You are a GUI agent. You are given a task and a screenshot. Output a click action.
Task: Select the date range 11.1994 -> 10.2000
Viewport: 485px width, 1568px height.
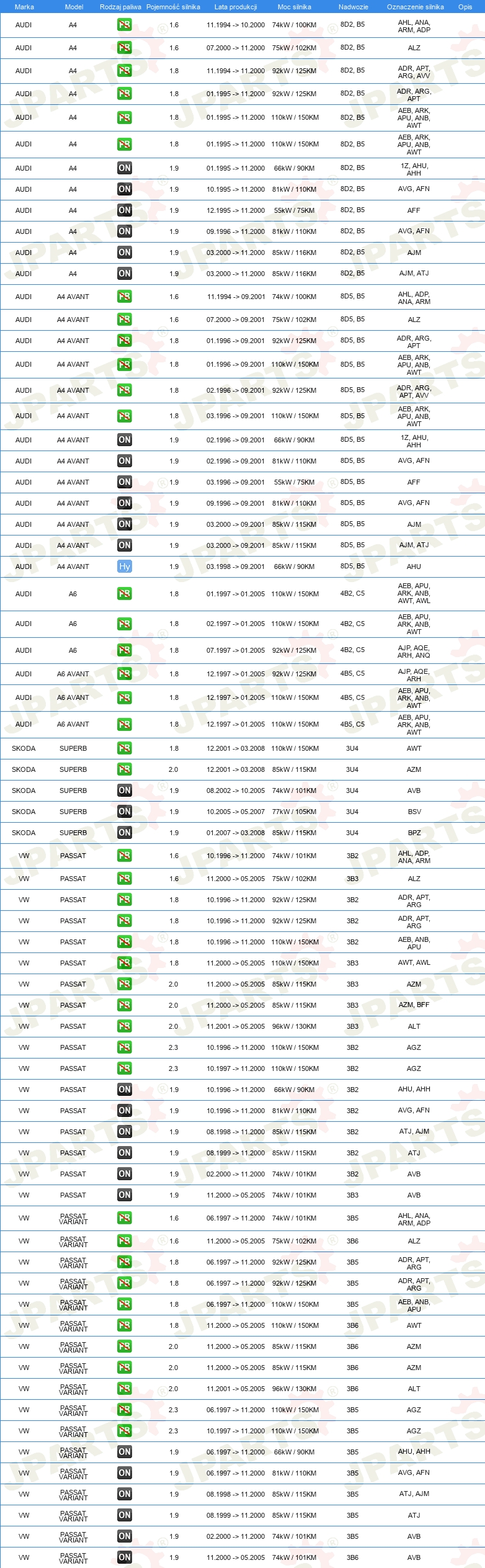pyautogui.click(x=236, y=25)
